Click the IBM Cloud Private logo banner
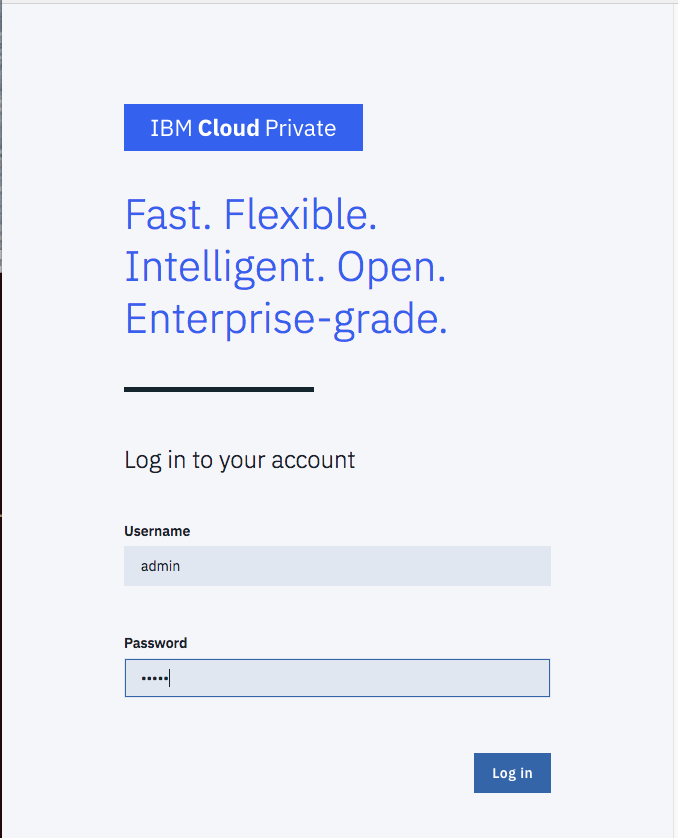 243,127
